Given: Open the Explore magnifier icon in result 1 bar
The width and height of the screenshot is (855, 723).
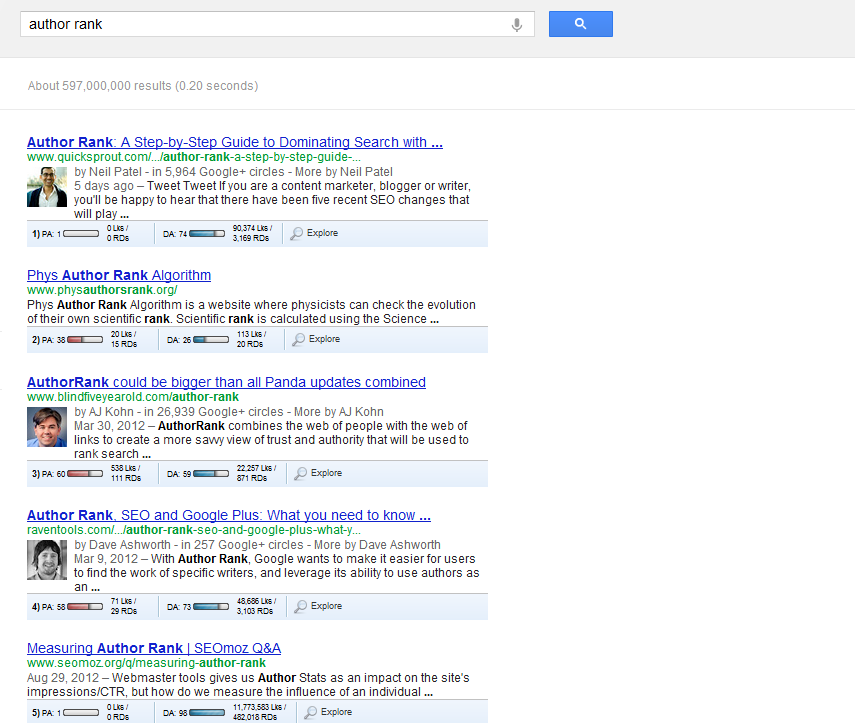Looking at the screenshot, I should [x=296, y=233].
